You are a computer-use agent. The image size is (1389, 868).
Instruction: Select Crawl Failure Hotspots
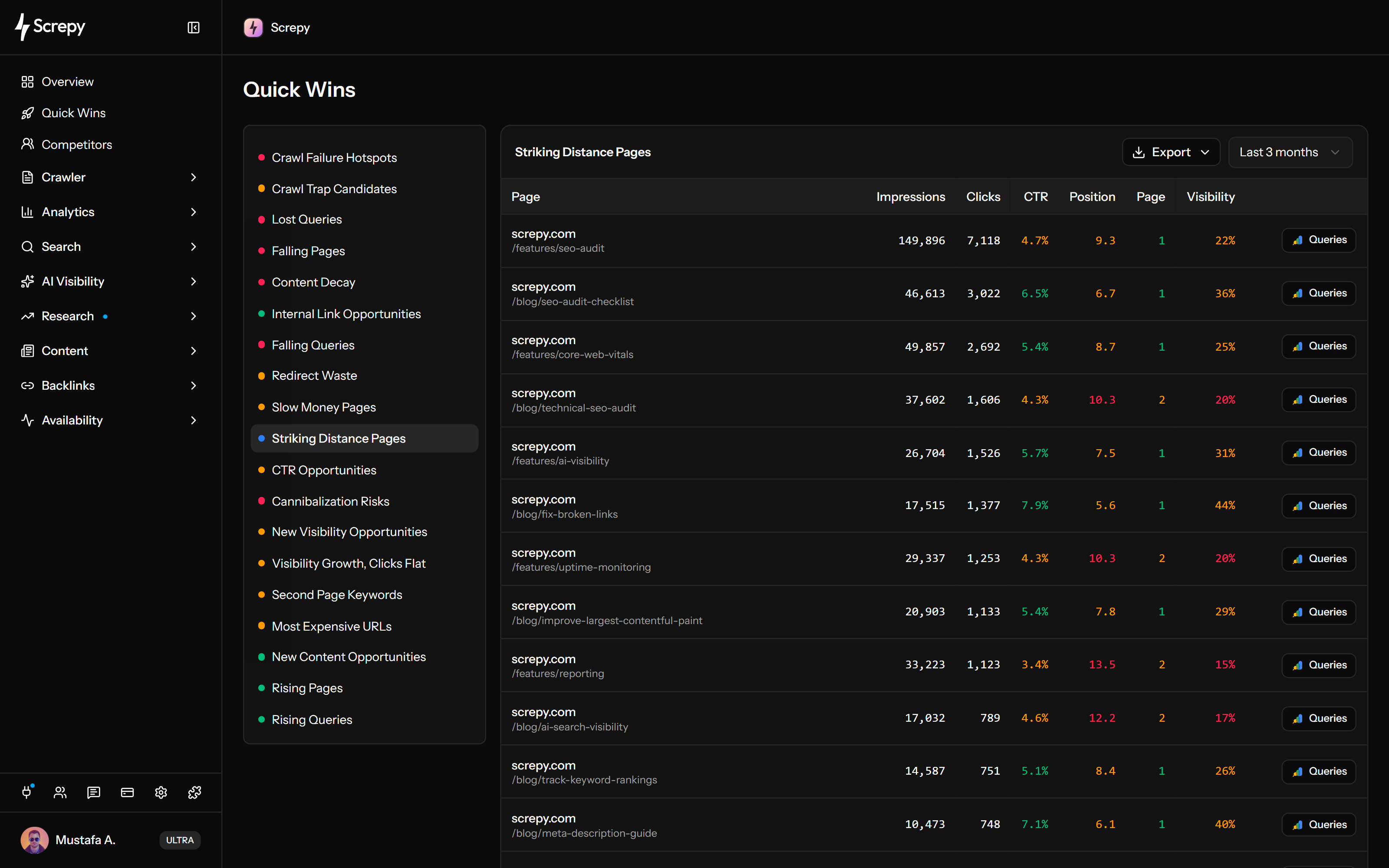click(x=365, y=157)
